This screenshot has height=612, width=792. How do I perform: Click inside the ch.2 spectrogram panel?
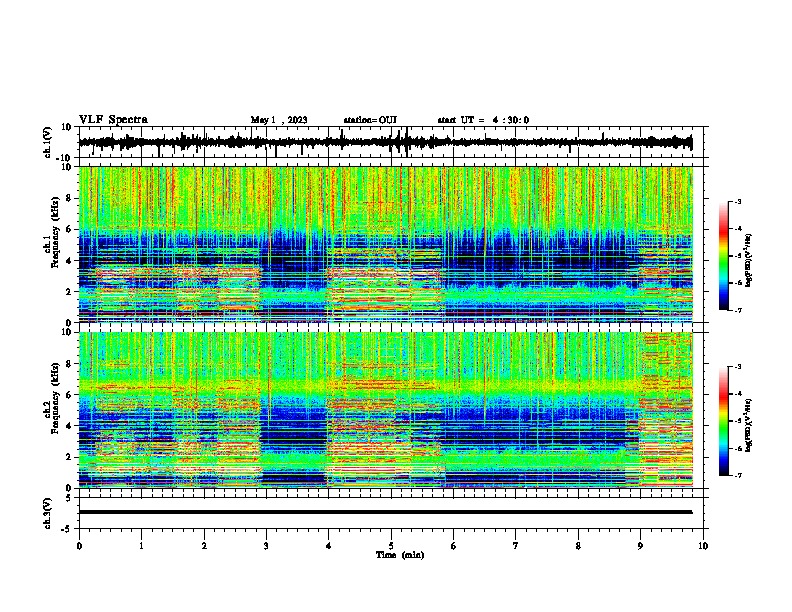coord(385,410)
